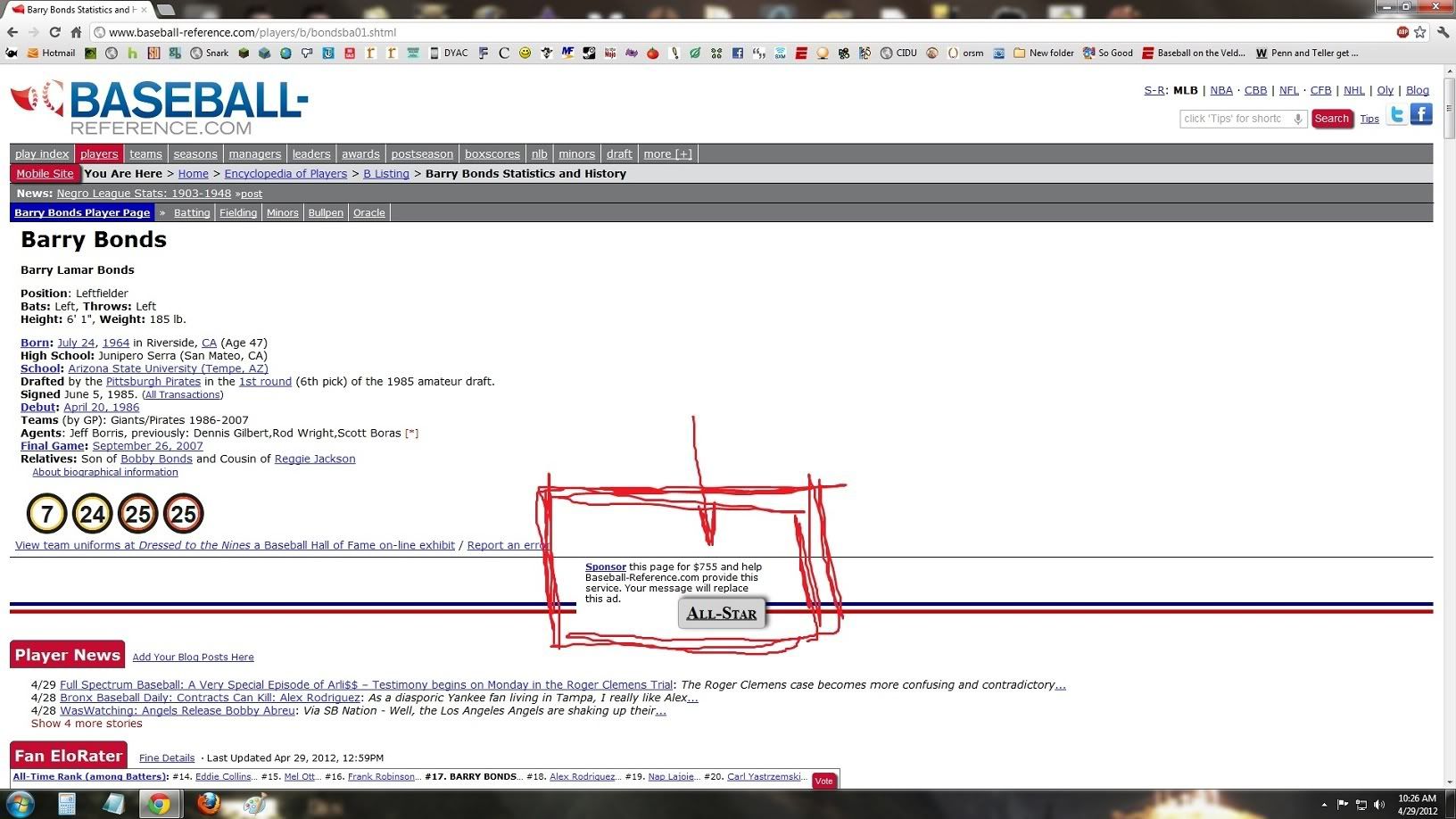The width and height of the screenshot is (1456, 819).
Task: Open the 'awards' navigation item
Action: coord(360,154)
